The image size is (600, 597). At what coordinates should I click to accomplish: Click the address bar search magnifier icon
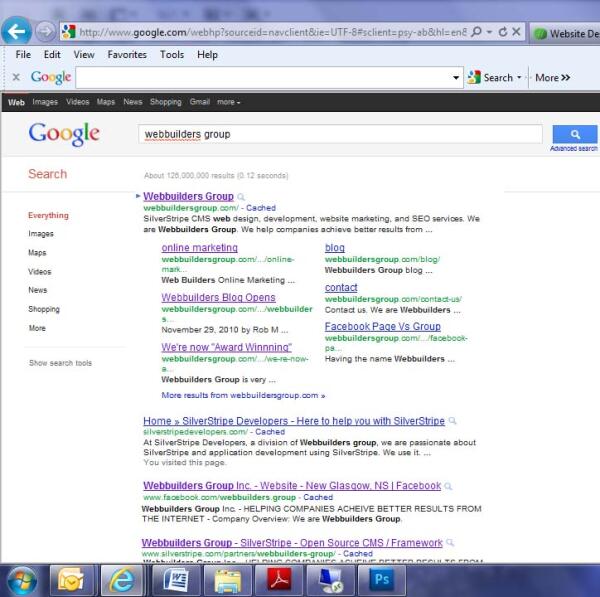pos(476,32)
